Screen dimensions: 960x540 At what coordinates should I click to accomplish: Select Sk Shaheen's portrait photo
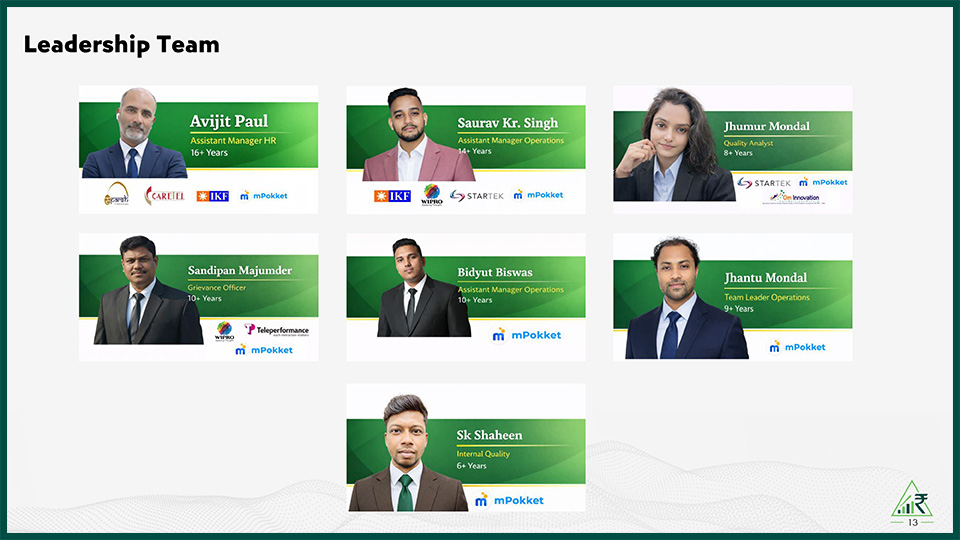click(x=407, y=453)
